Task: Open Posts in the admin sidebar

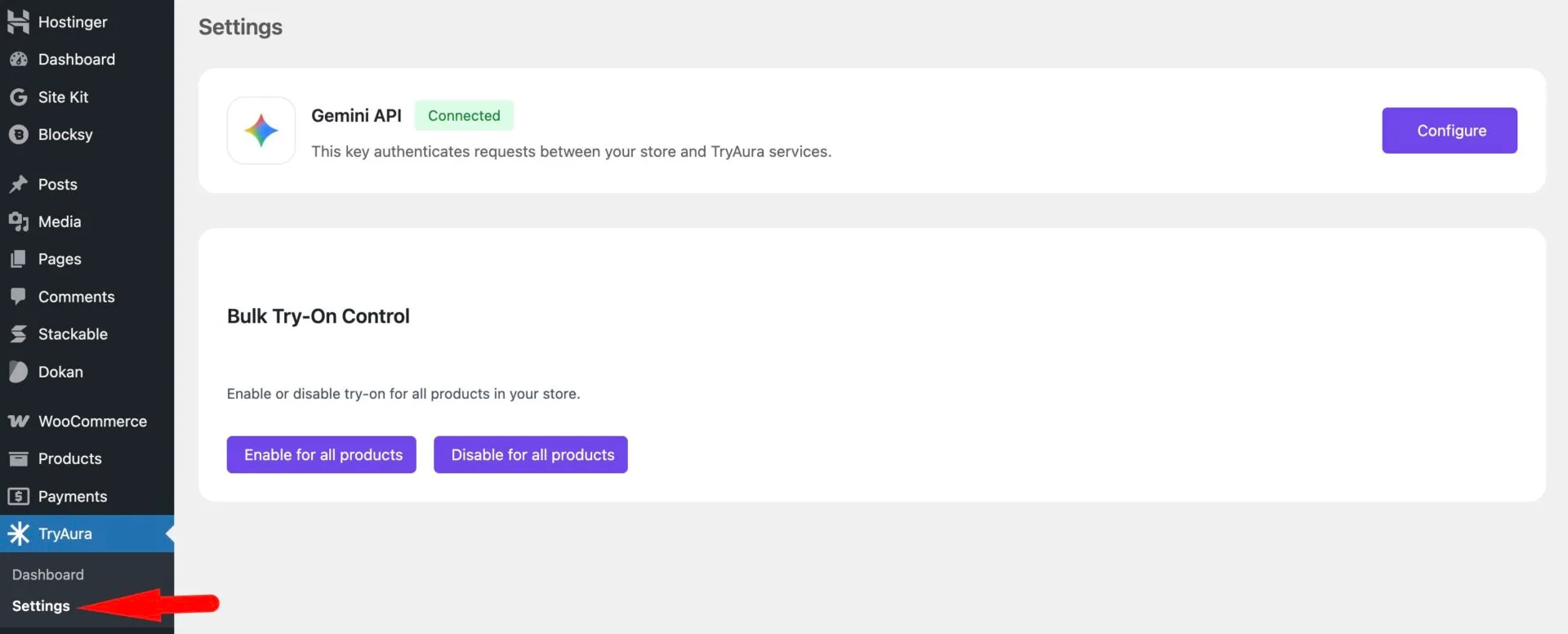Action: click(87, 185)
